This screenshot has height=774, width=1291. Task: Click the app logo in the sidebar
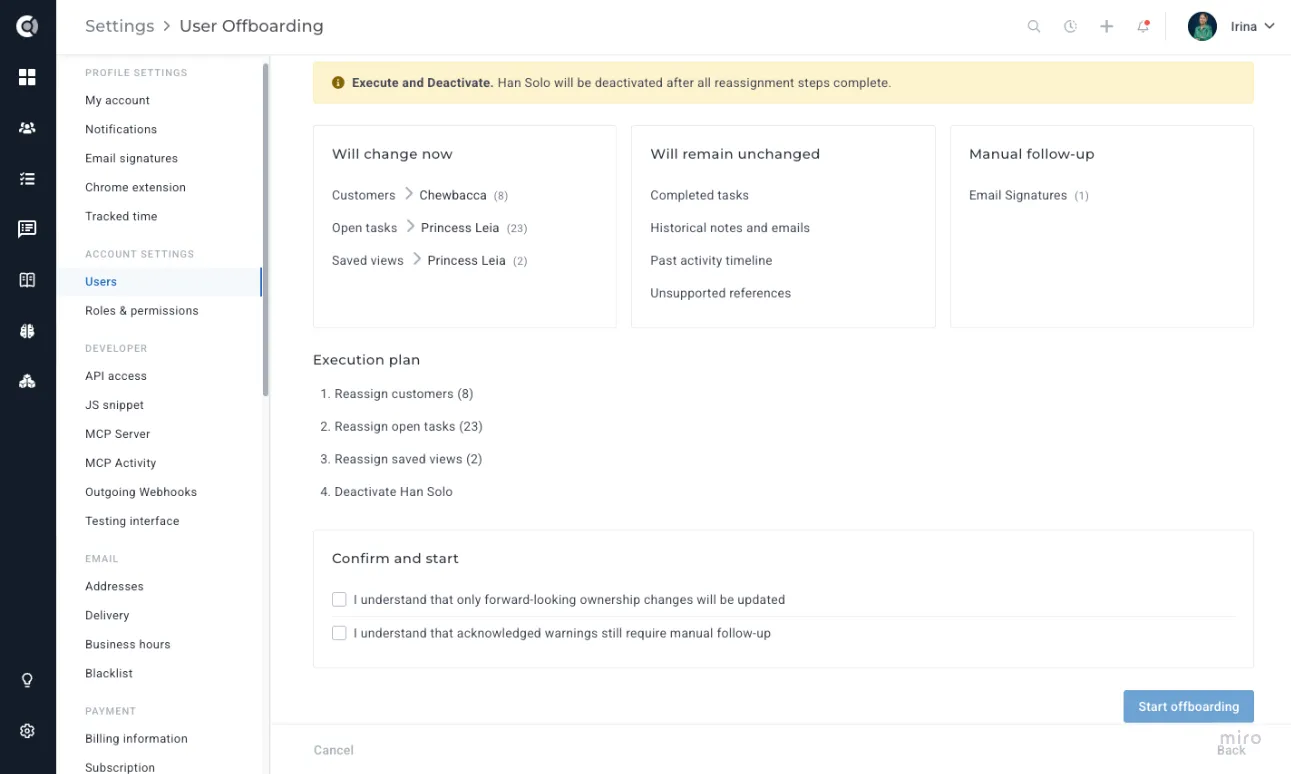tap(27, 27)
